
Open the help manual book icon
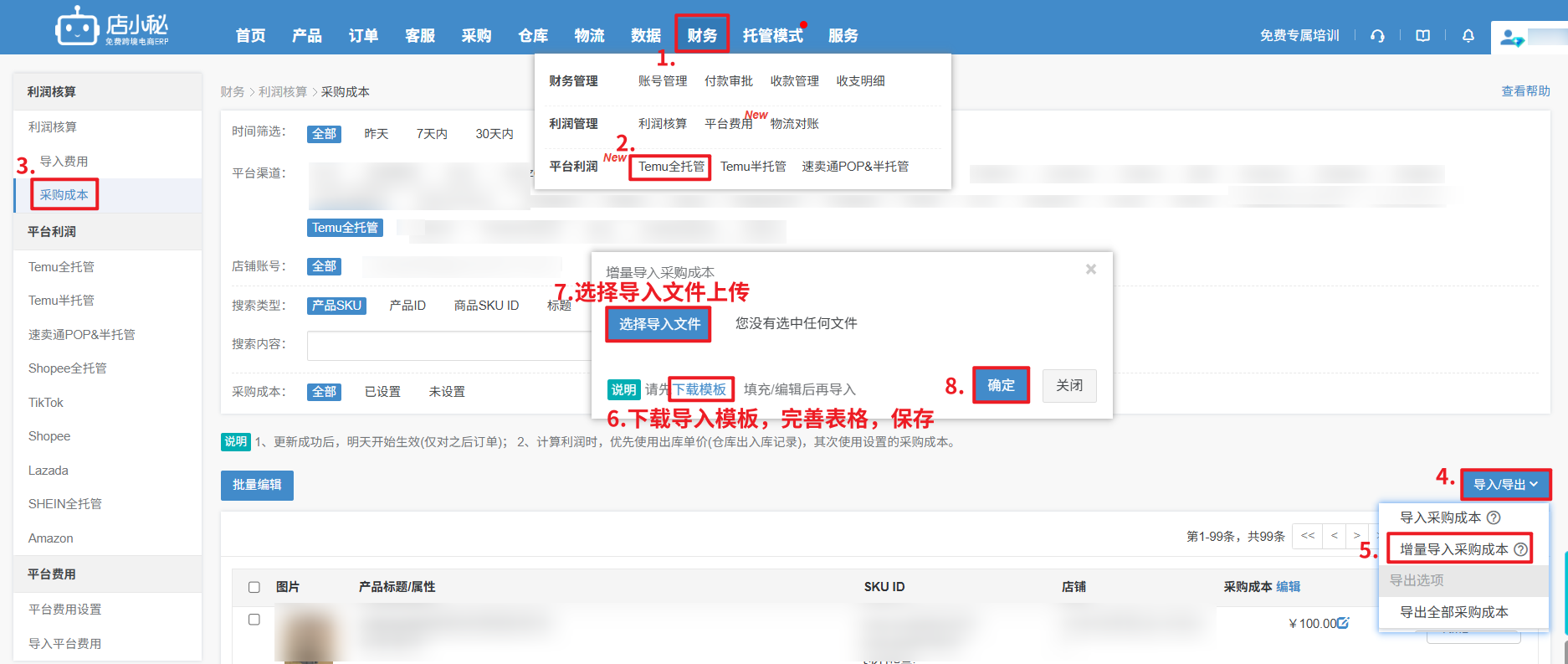point(1422,36)
